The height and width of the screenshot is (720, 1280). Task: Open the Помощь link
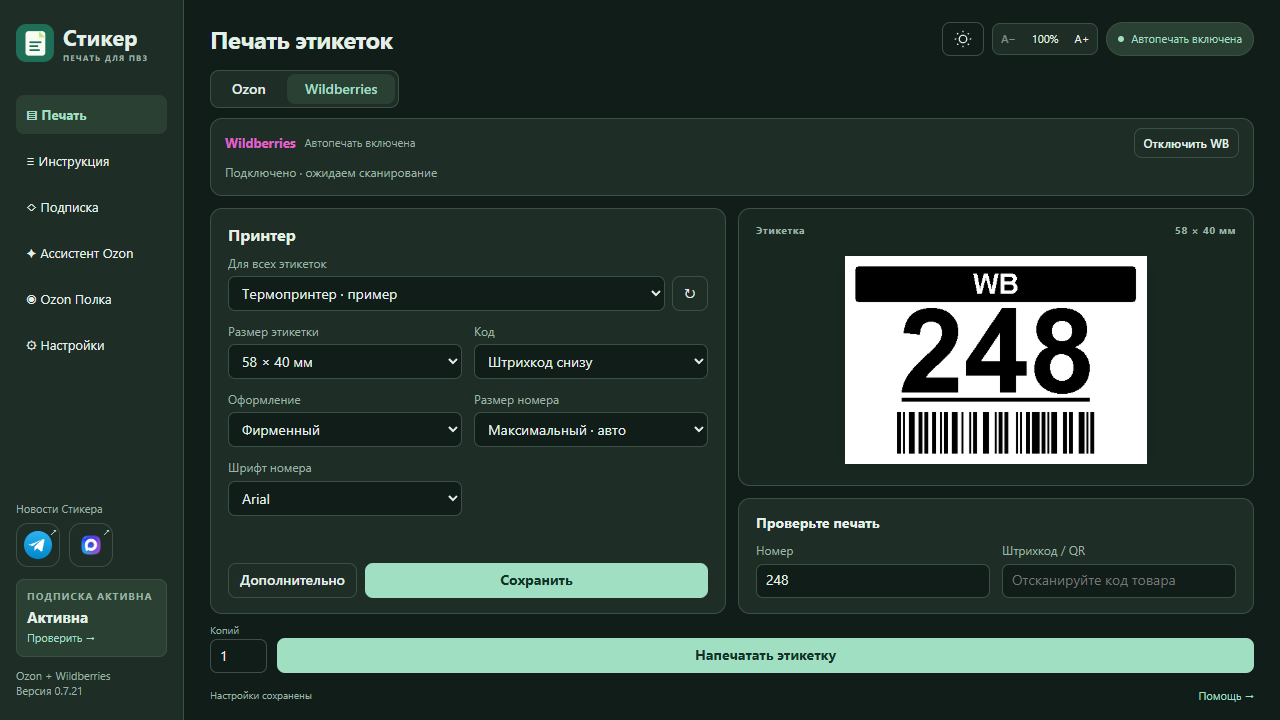click(1226, 696)
